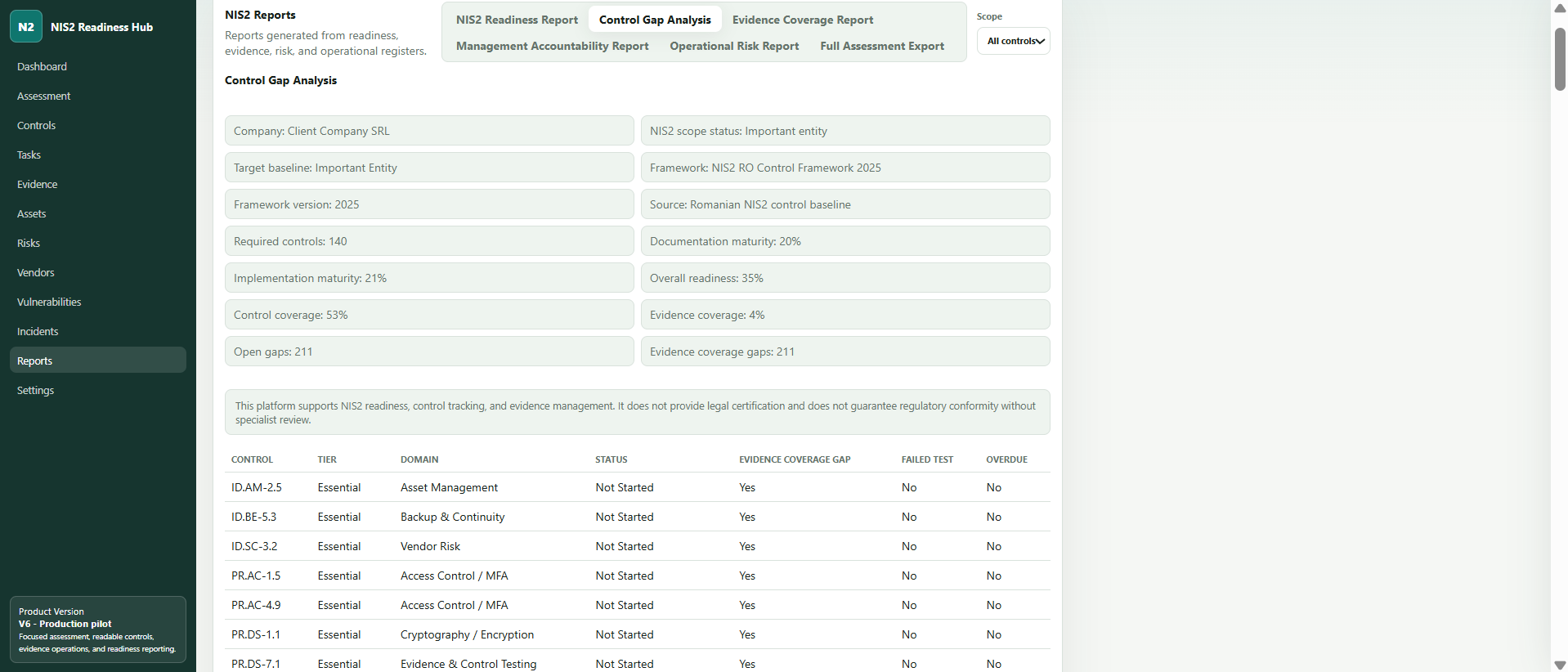The height and width of the screenshot is (672, 1568).
Task: Click the scrollbar up arrow
Action: tap(1560, 8)
